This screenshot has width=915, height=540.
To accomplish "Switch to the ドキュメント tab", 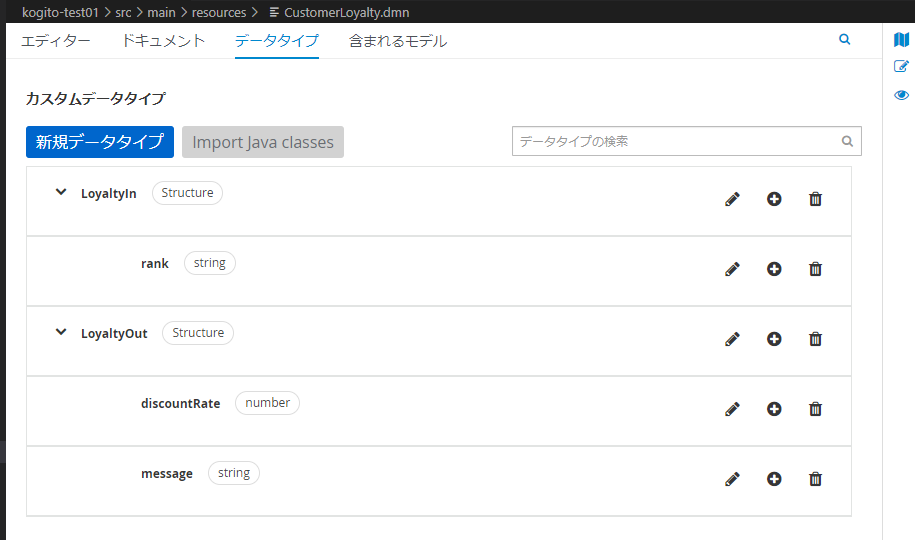I will click(163, 41).
